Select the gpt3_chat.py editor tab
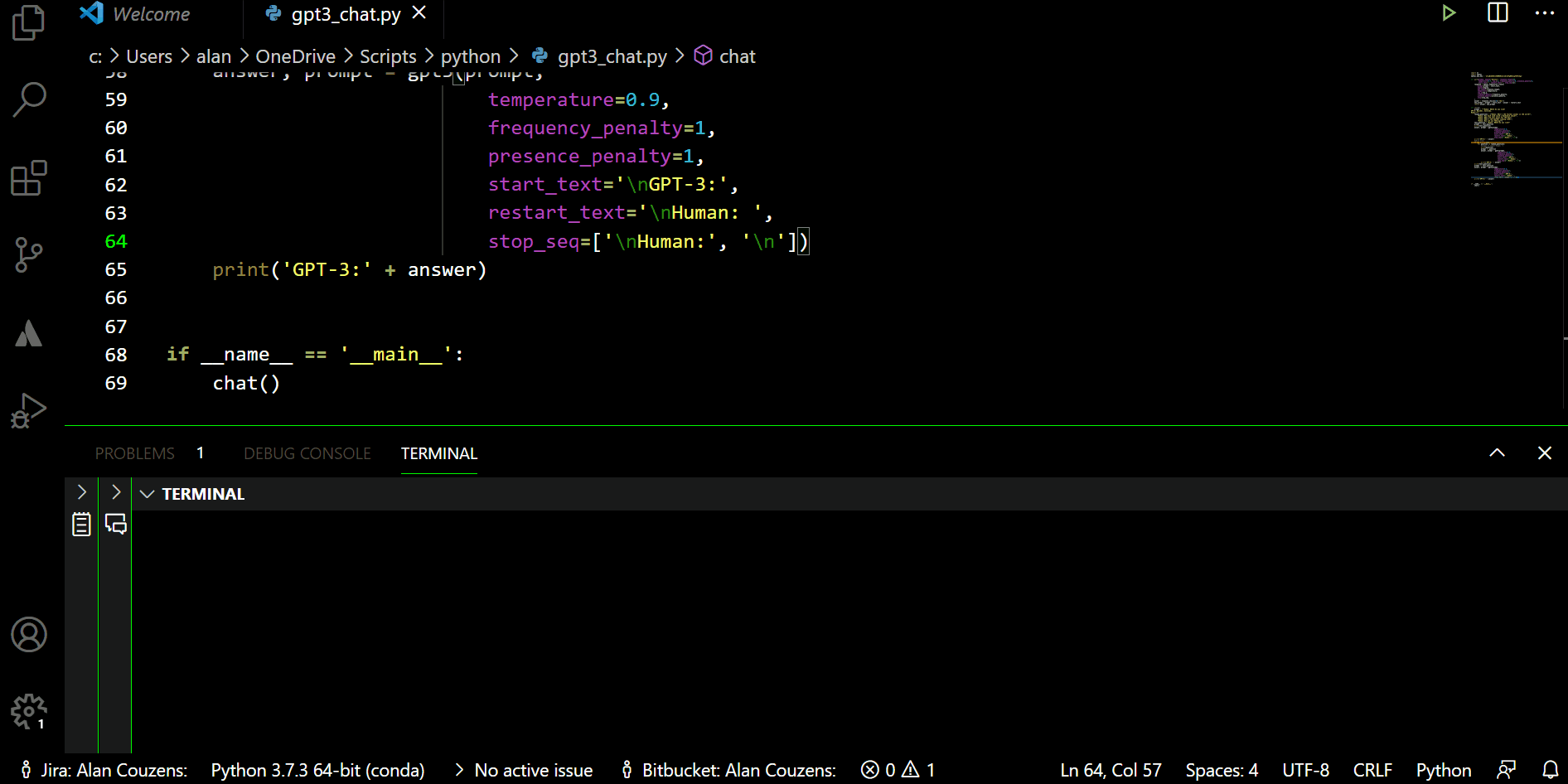Screen dimensions: 1568x784 (346, 14)
